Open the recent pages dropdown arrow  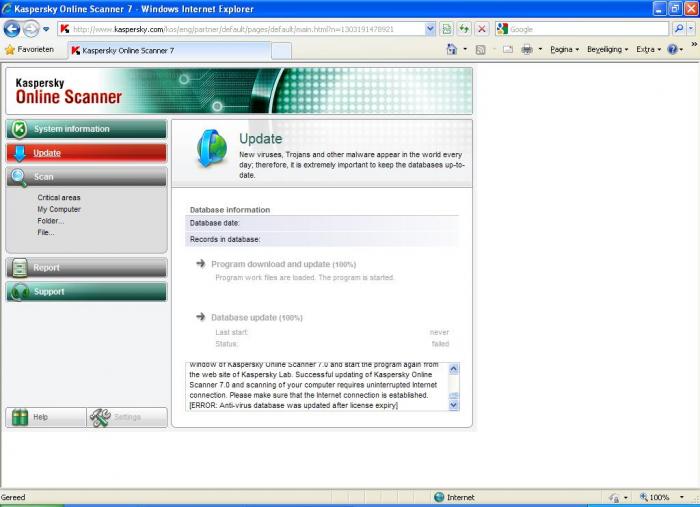[46, 29]
